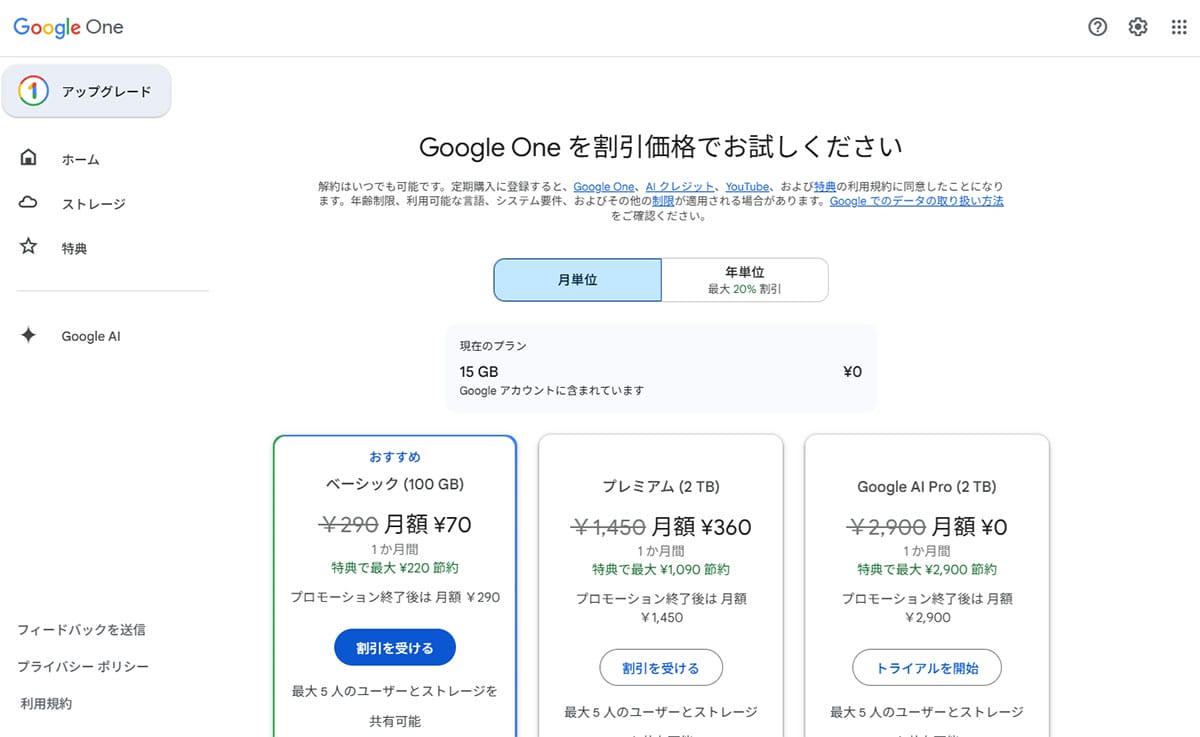Open the settings gear icon
Image resolution: width=1200 pixels, height=737 pixels.
coord(1138,27)
